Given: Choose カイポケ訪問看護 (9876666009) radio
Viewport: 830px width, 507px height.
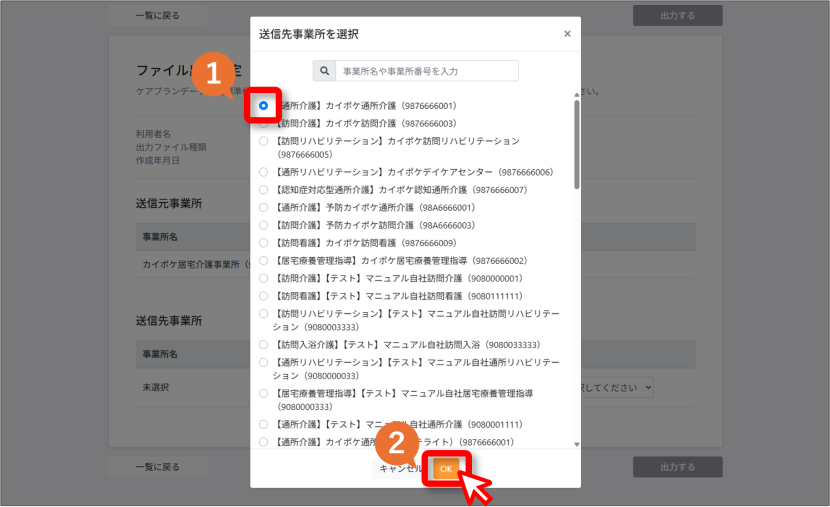Looking at the screenshot, I should coord(263,243).
